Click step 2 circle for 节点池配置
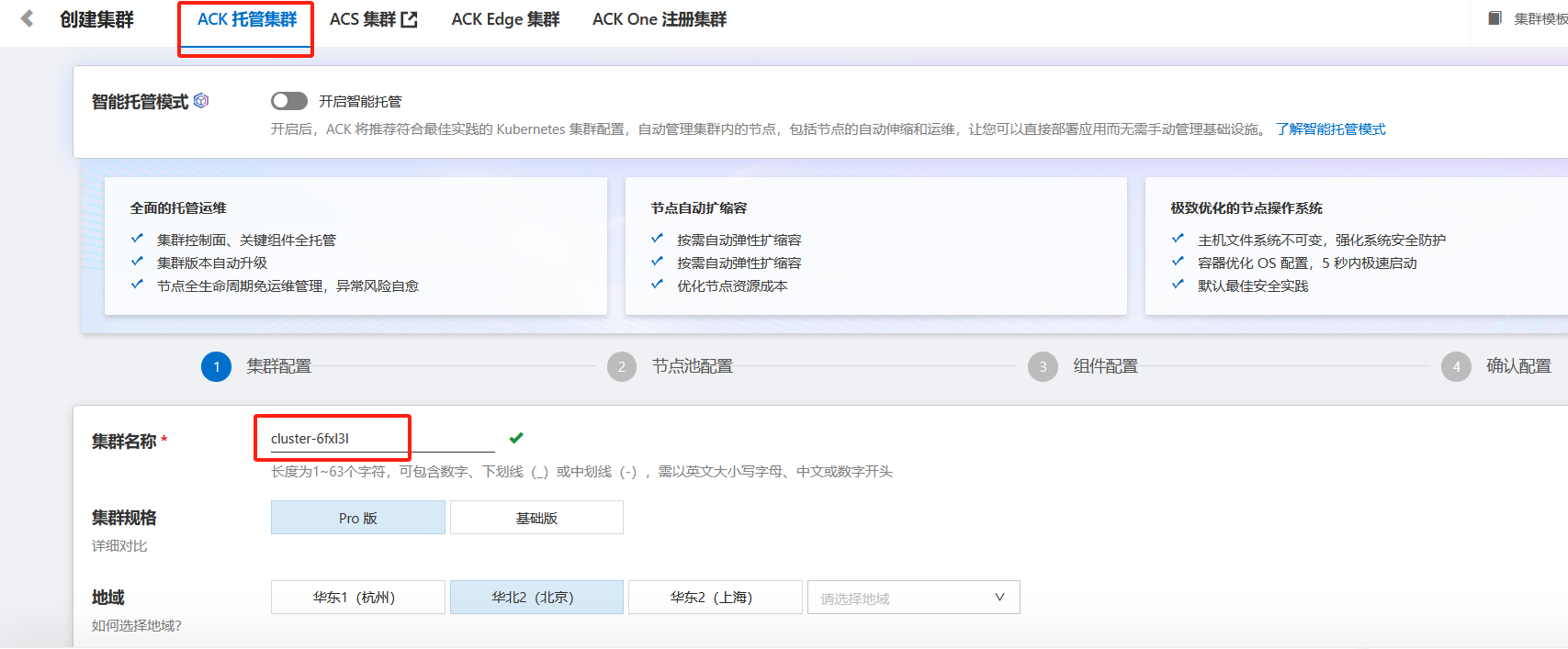 point(622,366)
